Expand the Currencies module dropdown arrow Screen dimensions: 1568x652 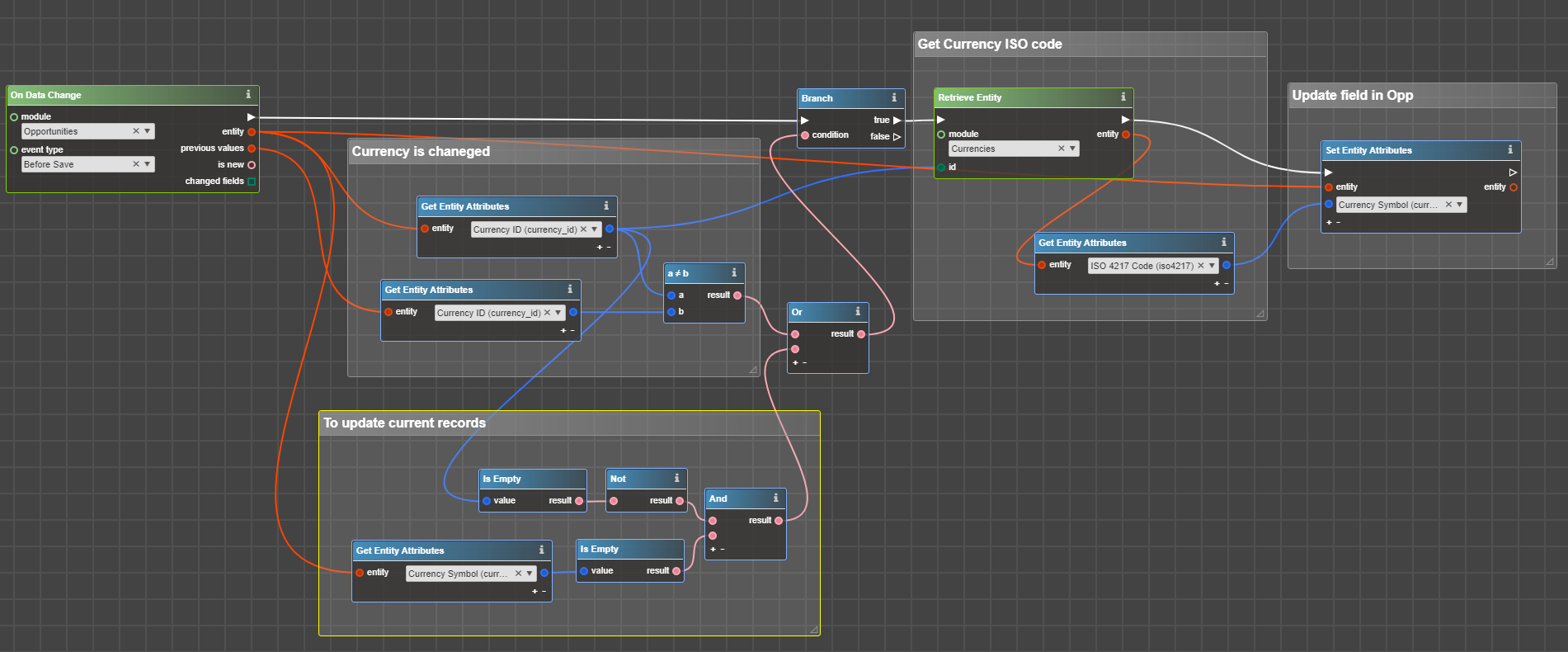coord(1072,149)
